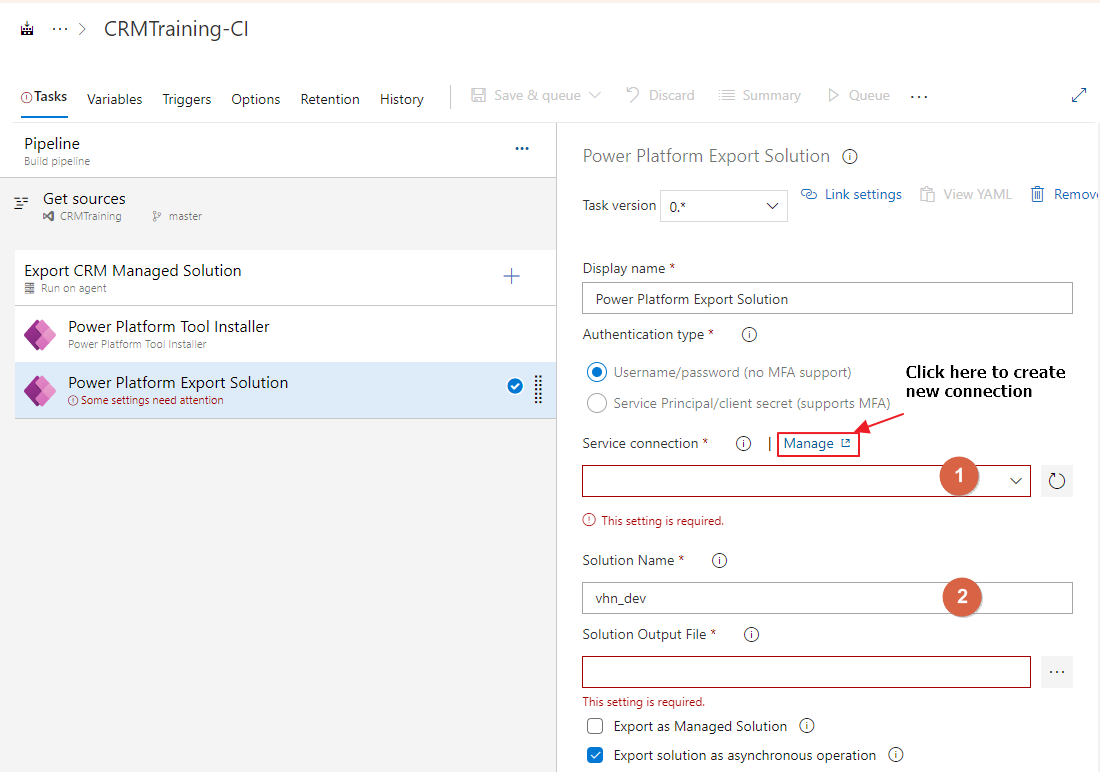The image size is (1100, 772).
Task: Click the Discard button
Action: coord(660,95)
